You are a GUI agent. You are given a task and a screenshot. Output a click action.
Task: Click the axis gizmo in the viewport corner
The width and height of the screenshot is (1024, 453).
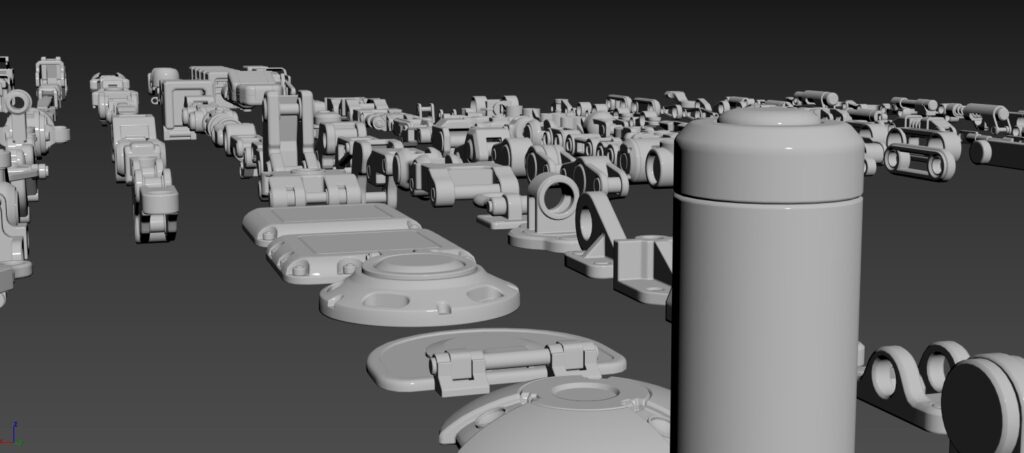click(10, 435)
